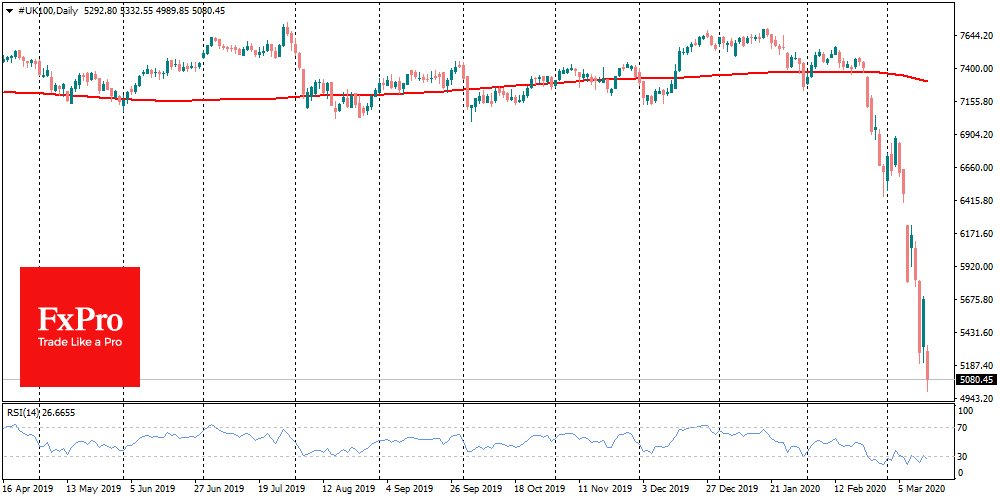
Task: Click the small triangle before #UK100,Daily
Action: 9,10
